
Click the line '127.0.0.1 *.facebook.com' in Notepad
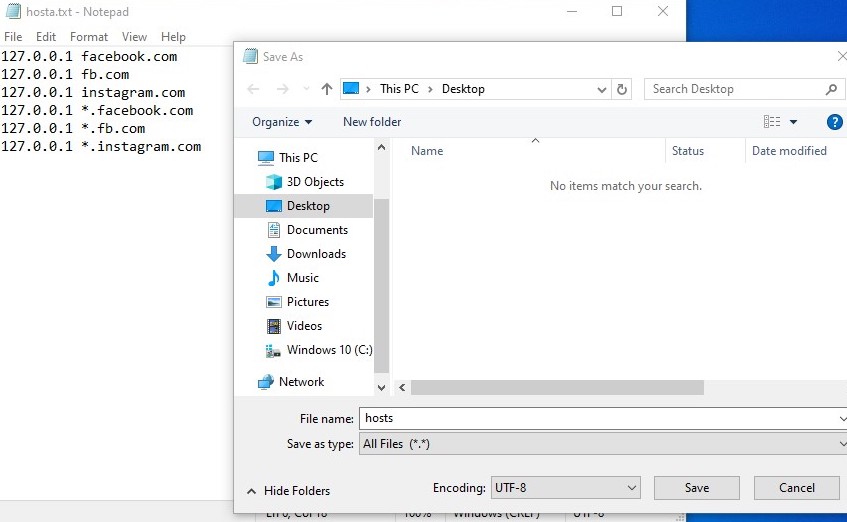click(x=97, y=110)
